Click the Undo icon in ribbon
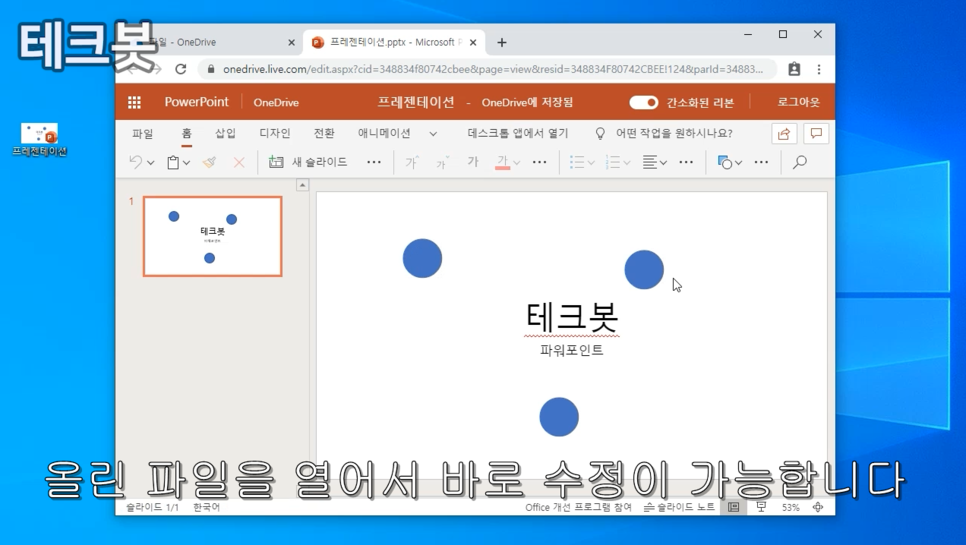Screen dimensions: 966x545 click(x=136, y=162)
